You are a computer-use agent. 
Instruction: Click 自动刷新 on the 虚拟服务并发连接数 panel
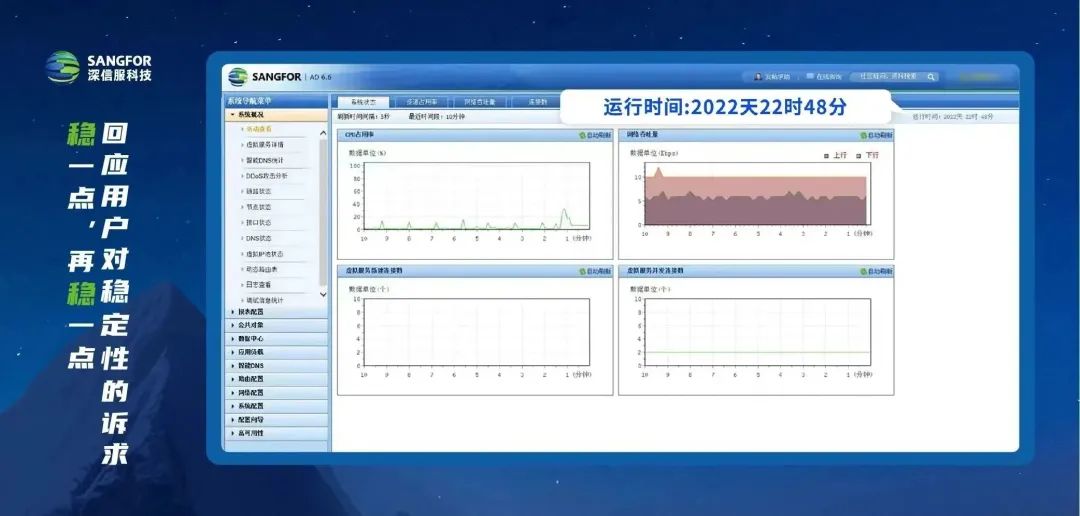tap(876, 271)
